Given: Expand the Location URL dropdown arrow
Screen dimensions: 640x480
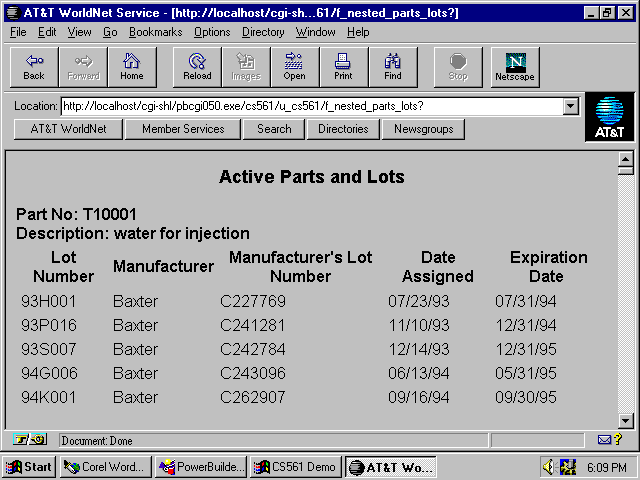Looking at the screenshot, I should point(571,107).
